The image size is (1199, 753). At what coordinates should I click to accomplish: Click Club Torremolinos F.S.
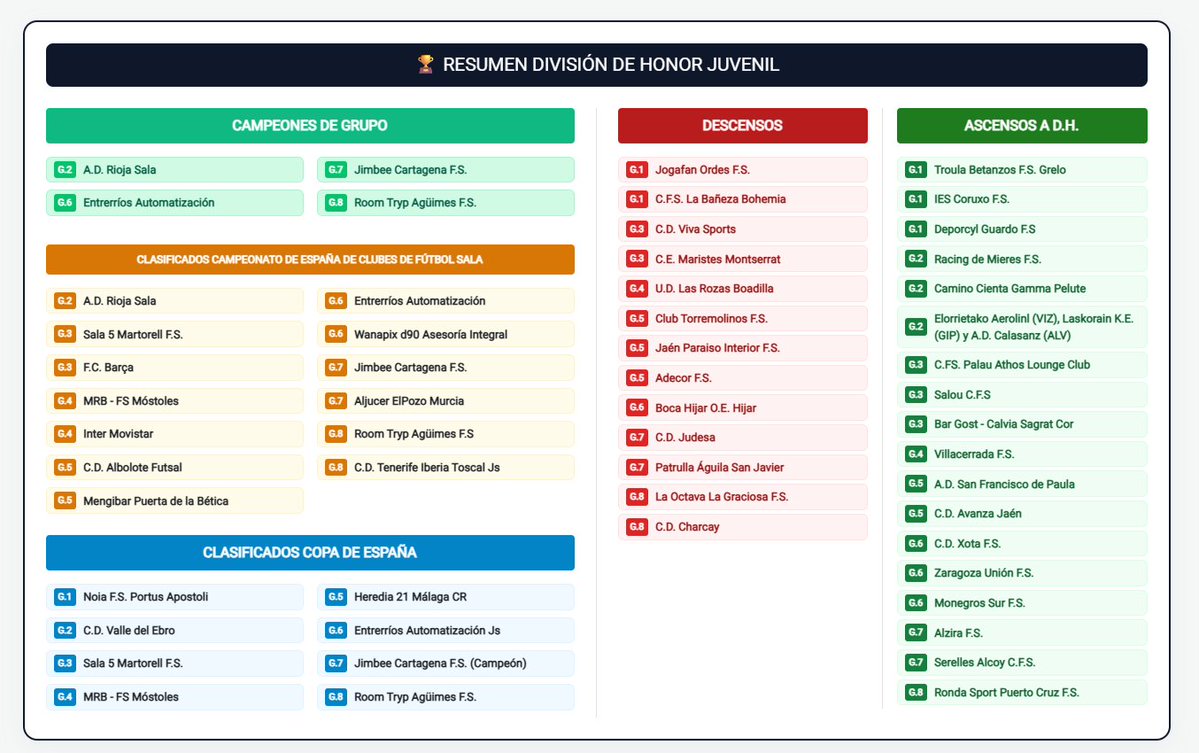[x=742, y=318]
